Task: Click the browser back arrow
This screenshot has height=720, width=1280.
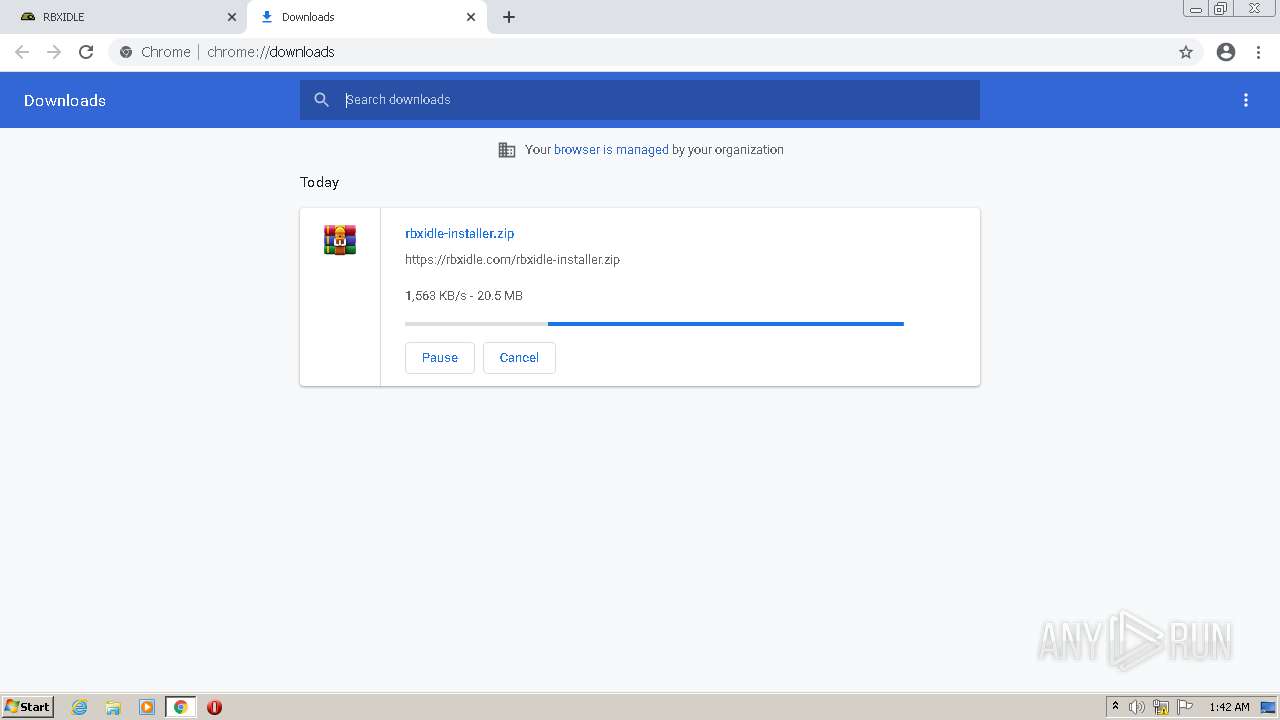Action: point(22,52)
